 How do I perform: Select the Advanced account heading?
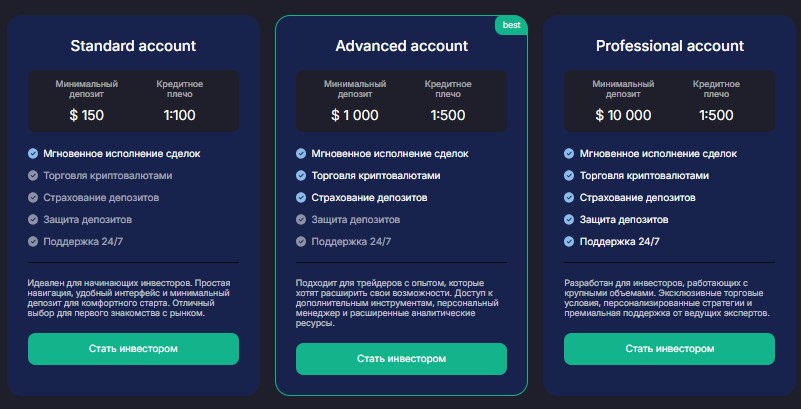[402, 46]
